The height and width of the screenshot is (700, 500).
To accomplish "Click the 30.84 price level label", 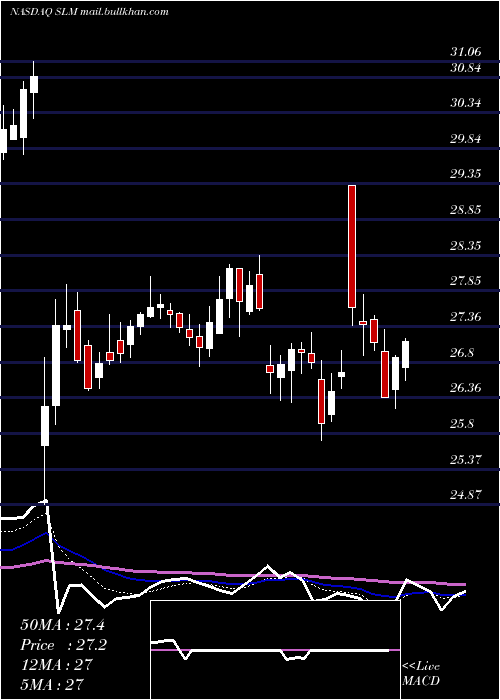I will click(466, 68).
